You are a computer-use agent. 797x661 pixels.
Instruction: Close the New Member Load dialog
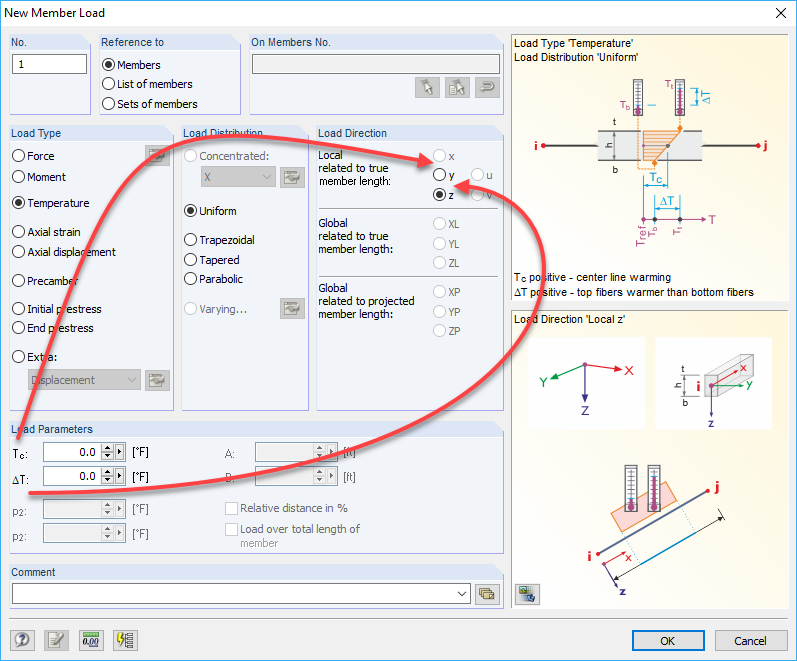781,13
